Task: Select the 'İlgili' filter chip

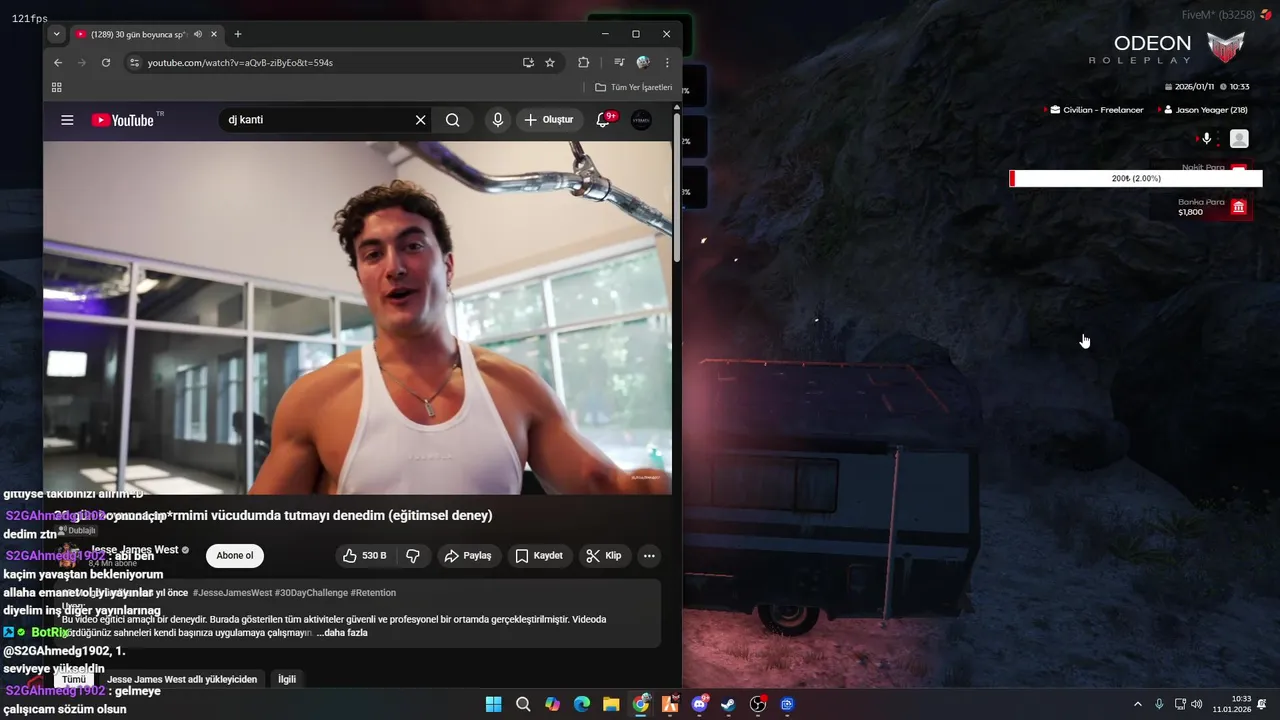Action: coord(287,679)
